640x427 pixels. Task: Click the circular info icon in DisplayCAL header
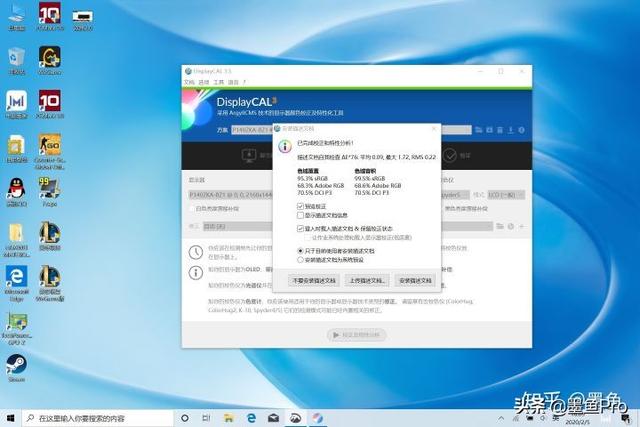[521, 130]
